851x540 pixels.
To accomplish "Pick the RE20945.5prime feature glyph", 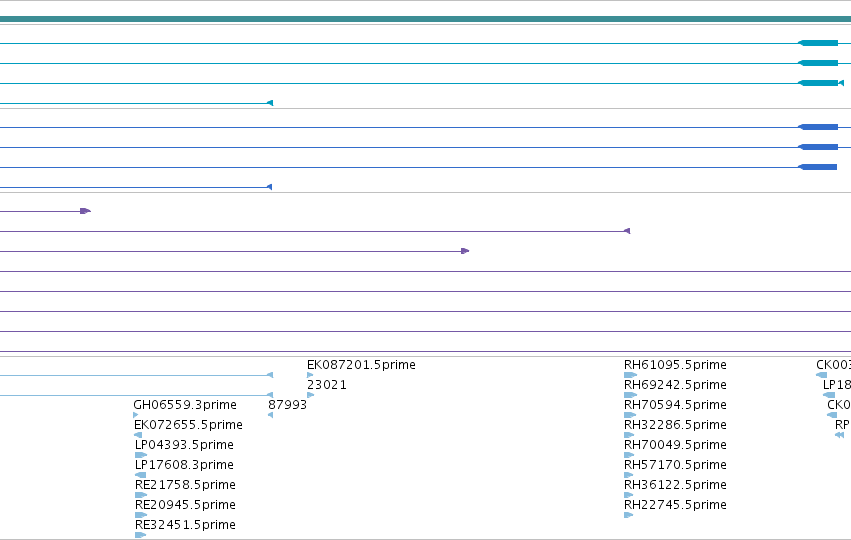I will click(141, 515).
